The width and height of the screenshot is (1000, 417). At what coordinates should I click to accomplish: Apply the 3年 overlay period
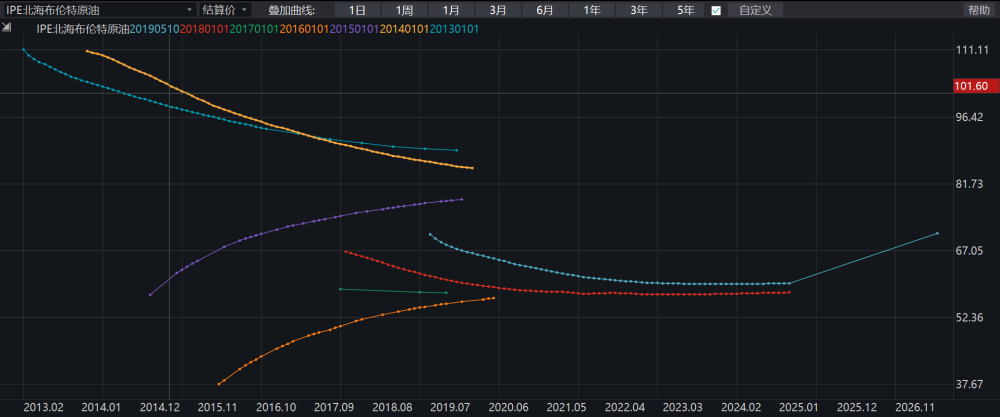[x=639, y=10]
